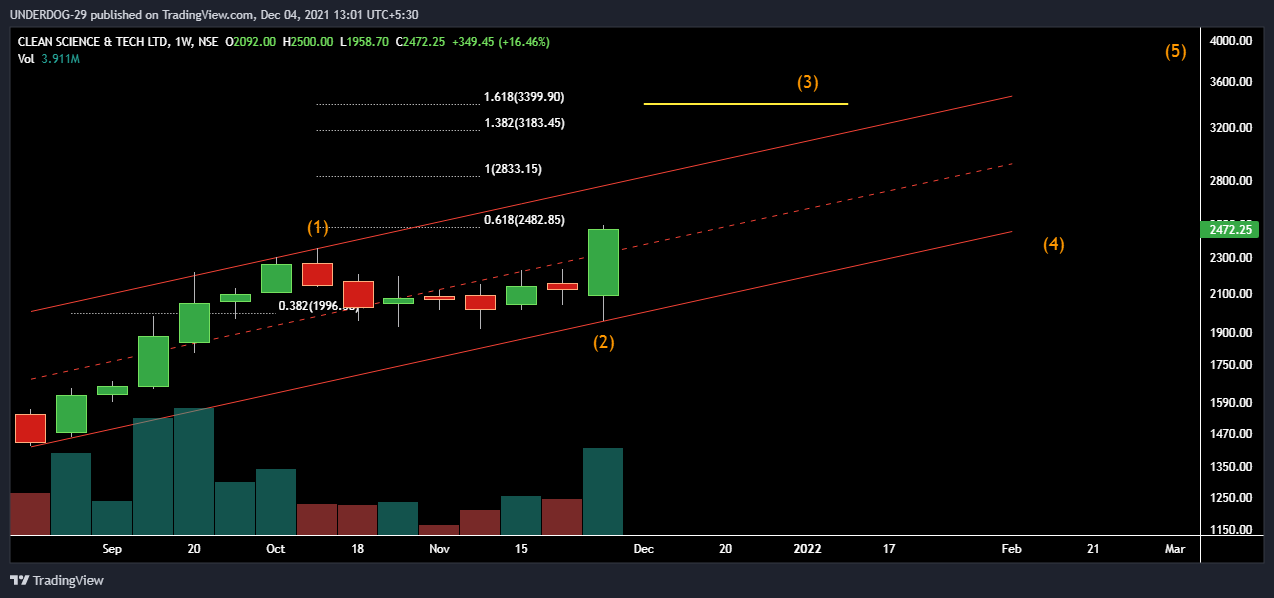This screenshot has height=598, width=1274.
Task: Select the yellow horizontal target line
Action: click(x=746, y=103)
